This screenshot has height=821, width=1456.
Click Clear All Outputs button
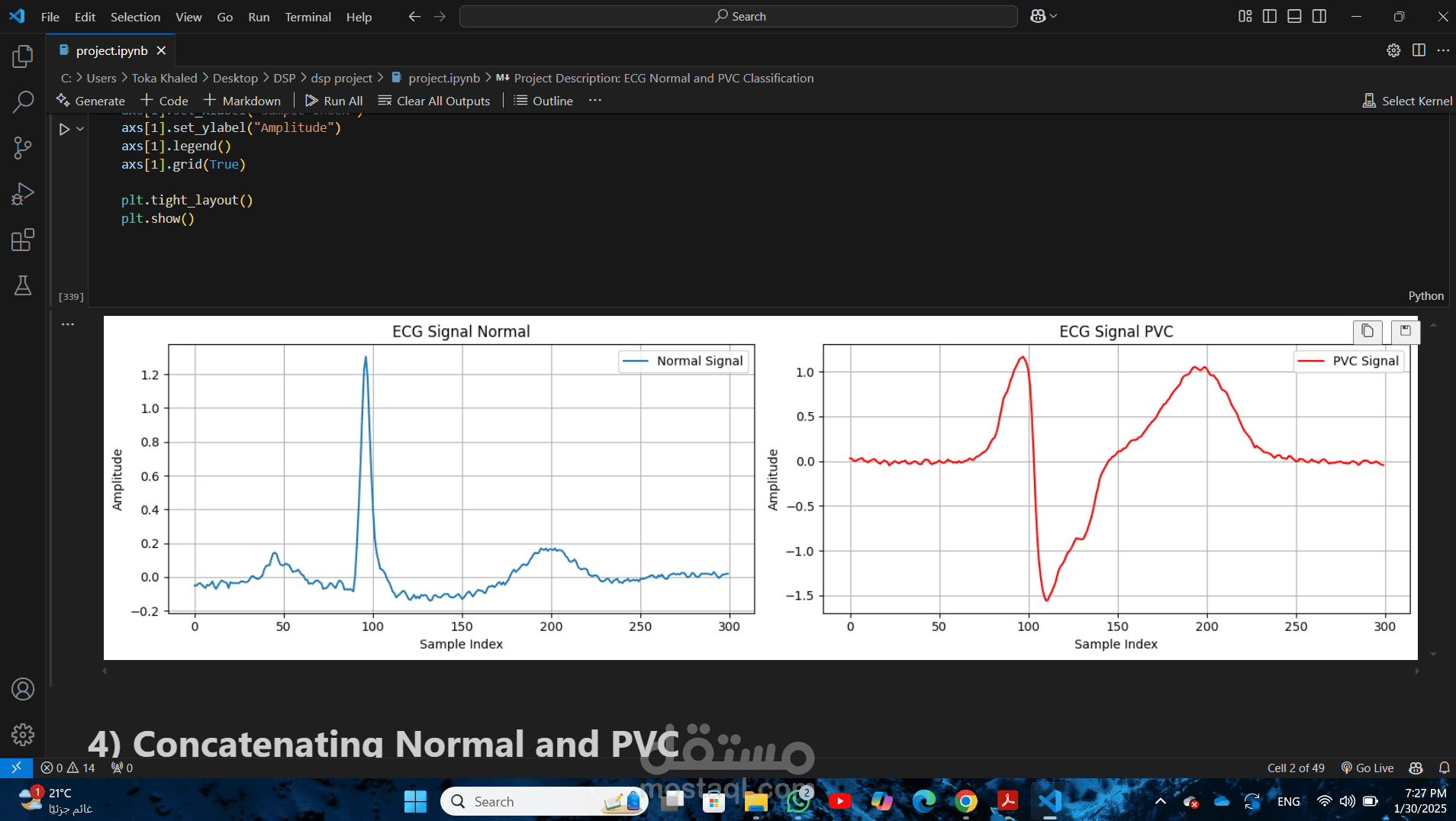434,101
